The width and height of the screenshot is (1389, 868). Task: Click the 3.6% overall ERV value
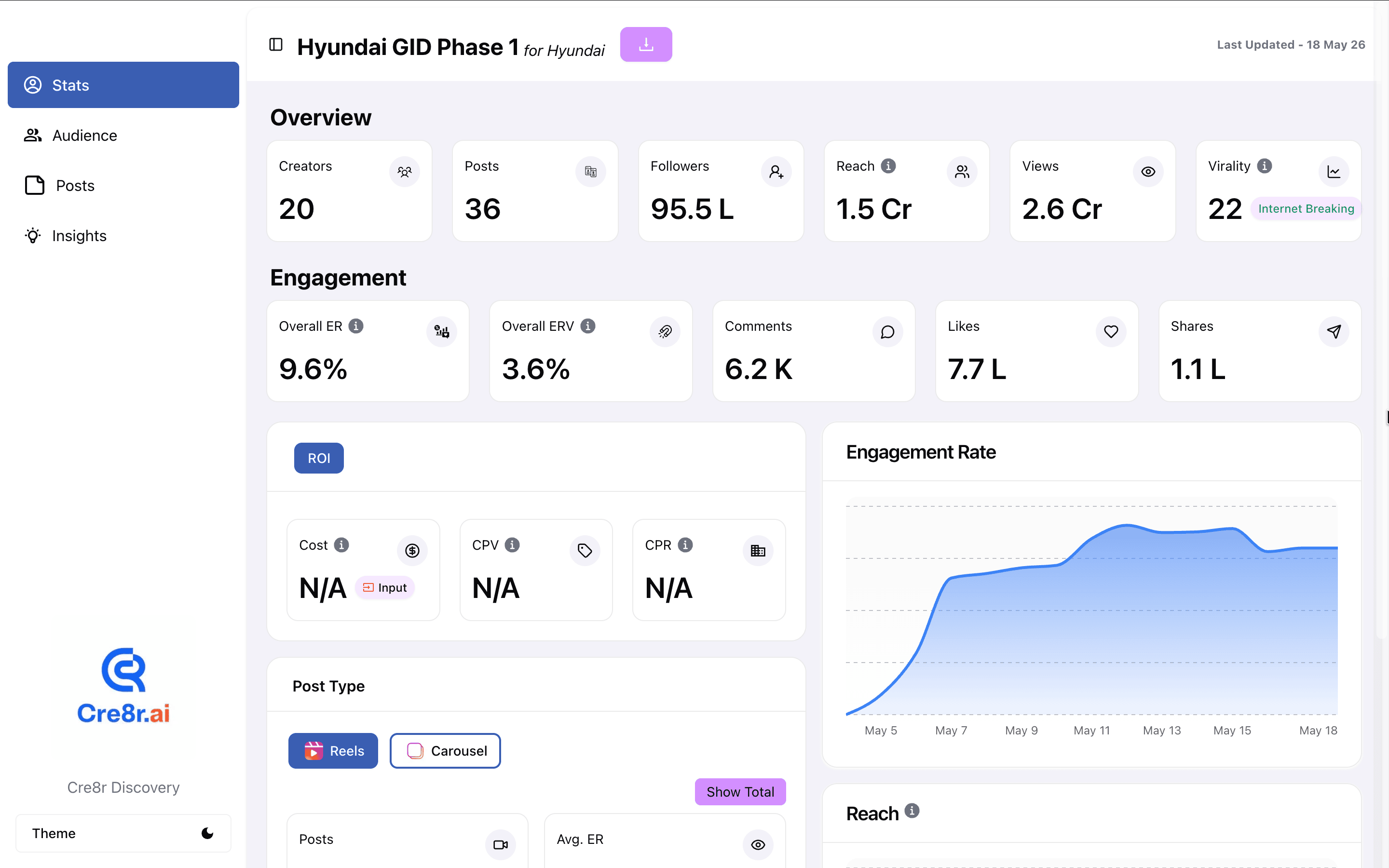(535, 368)
